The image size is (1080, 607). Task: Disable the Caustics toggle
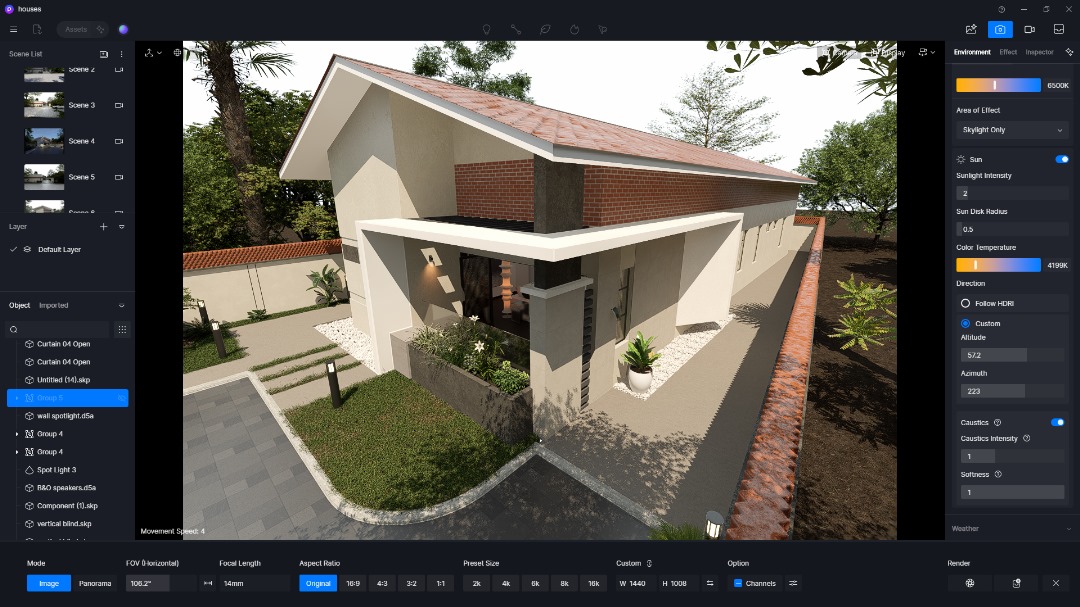1057,422
